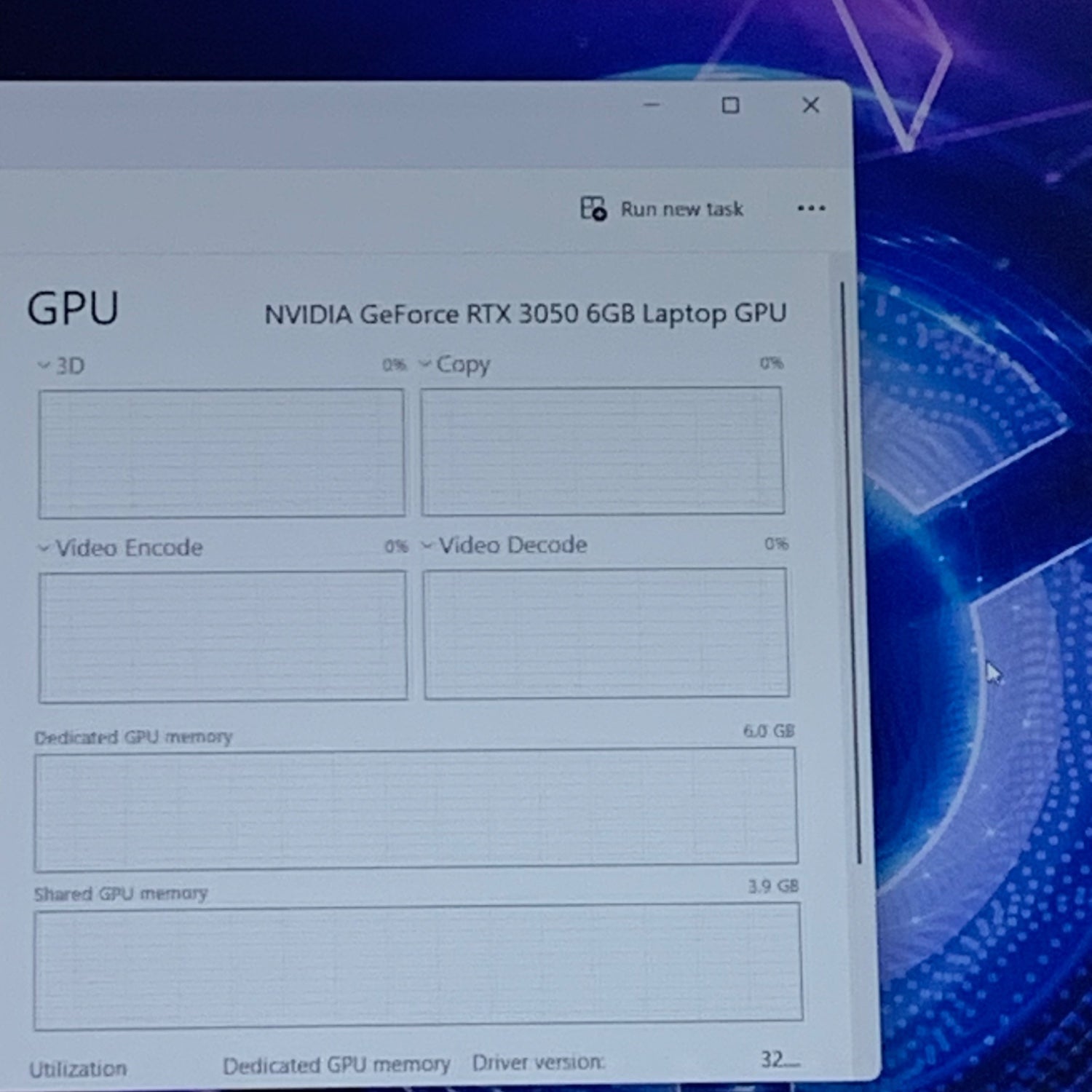Click the 0% value beside Video Decode
Image resolution: width=1092 pixels, height=1092 pixels.
point(777,544)
